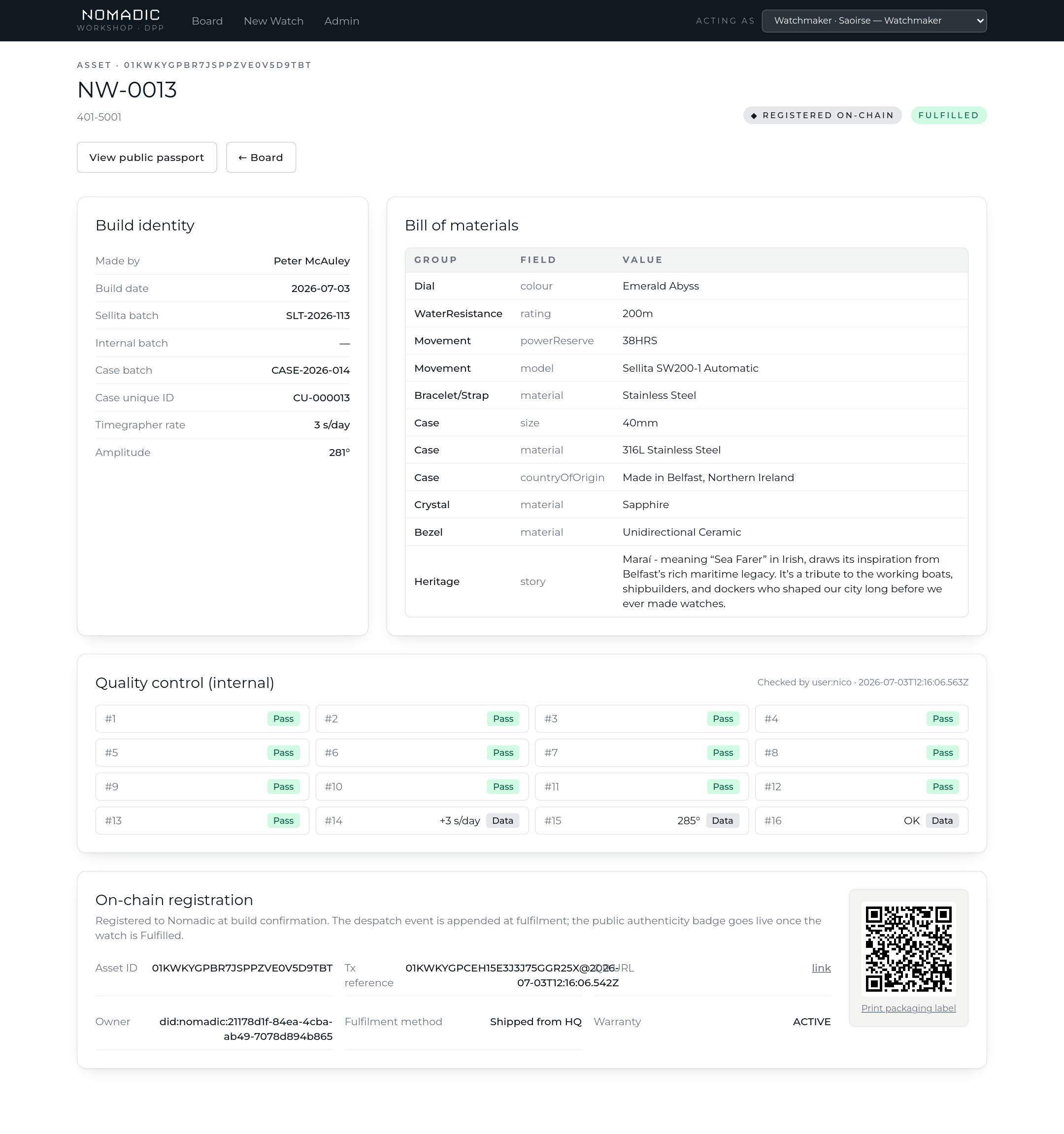Screen dimensions: 1064x1134
Task: Click the 285° value on check #15
Action: (689, 821)
